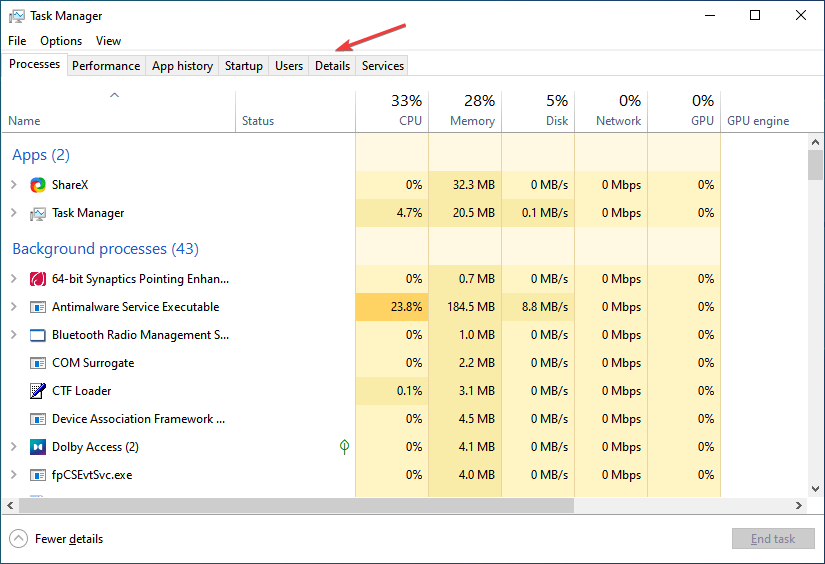
Task: Click the green leaf suspended status icon
Action: coord(344,447)
